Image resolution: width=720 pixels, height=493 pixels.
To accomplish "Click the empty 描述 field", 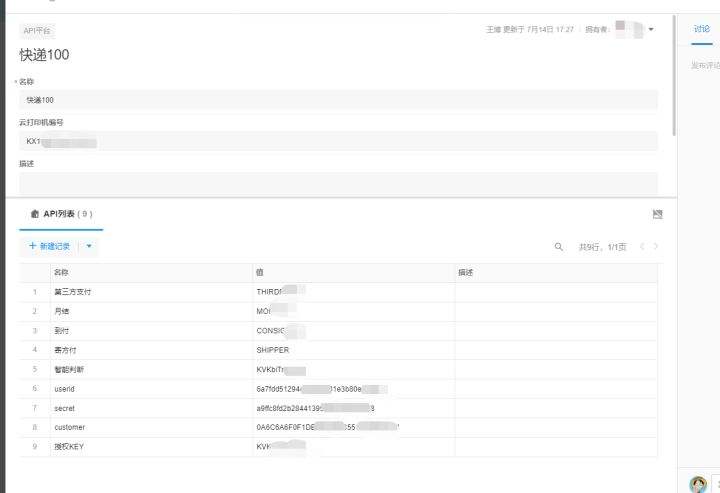I will click(x=338, y=182).
